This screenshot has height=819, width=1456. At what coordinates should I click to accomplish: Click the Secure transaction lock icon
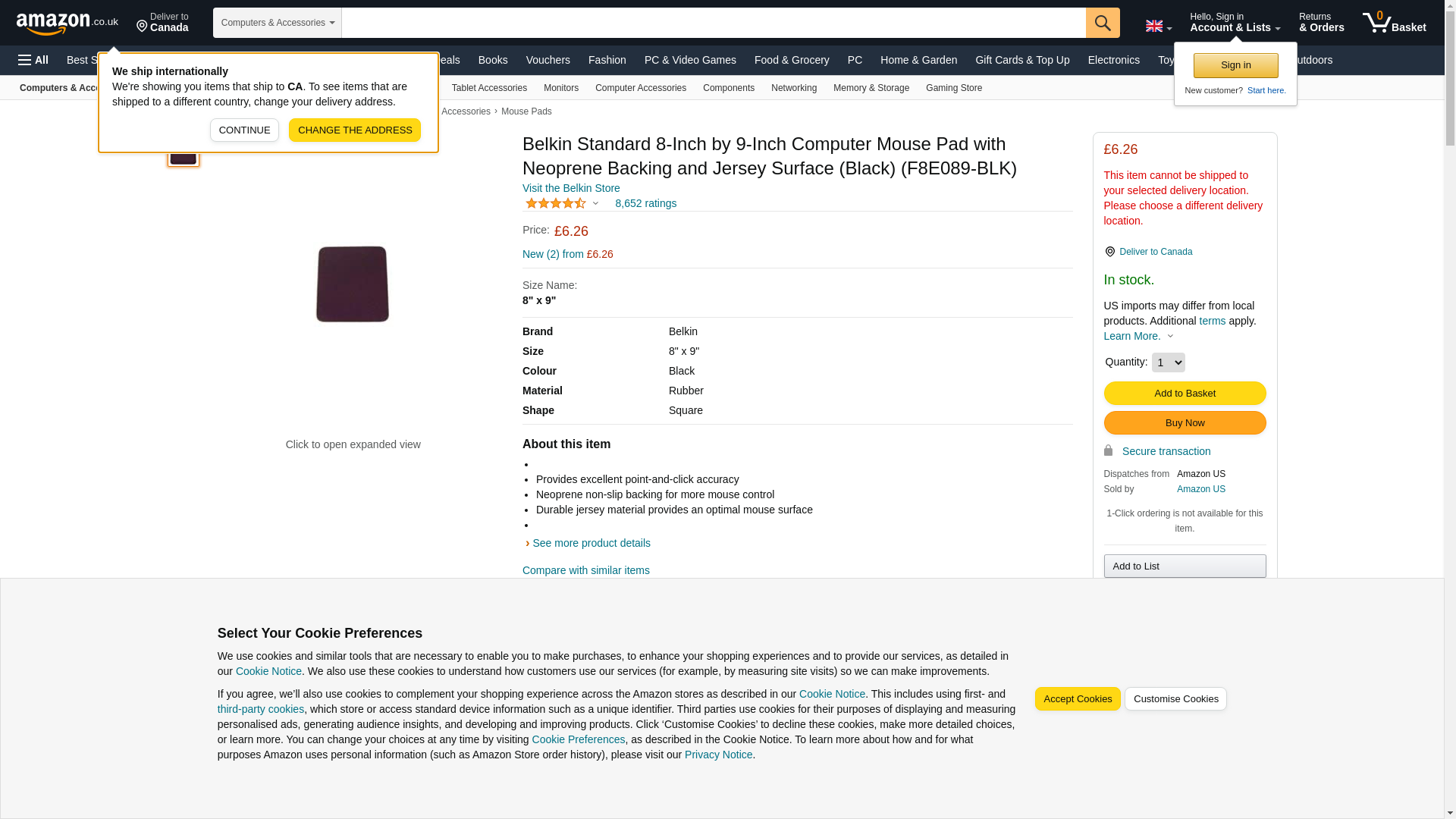pos(1108,451)
